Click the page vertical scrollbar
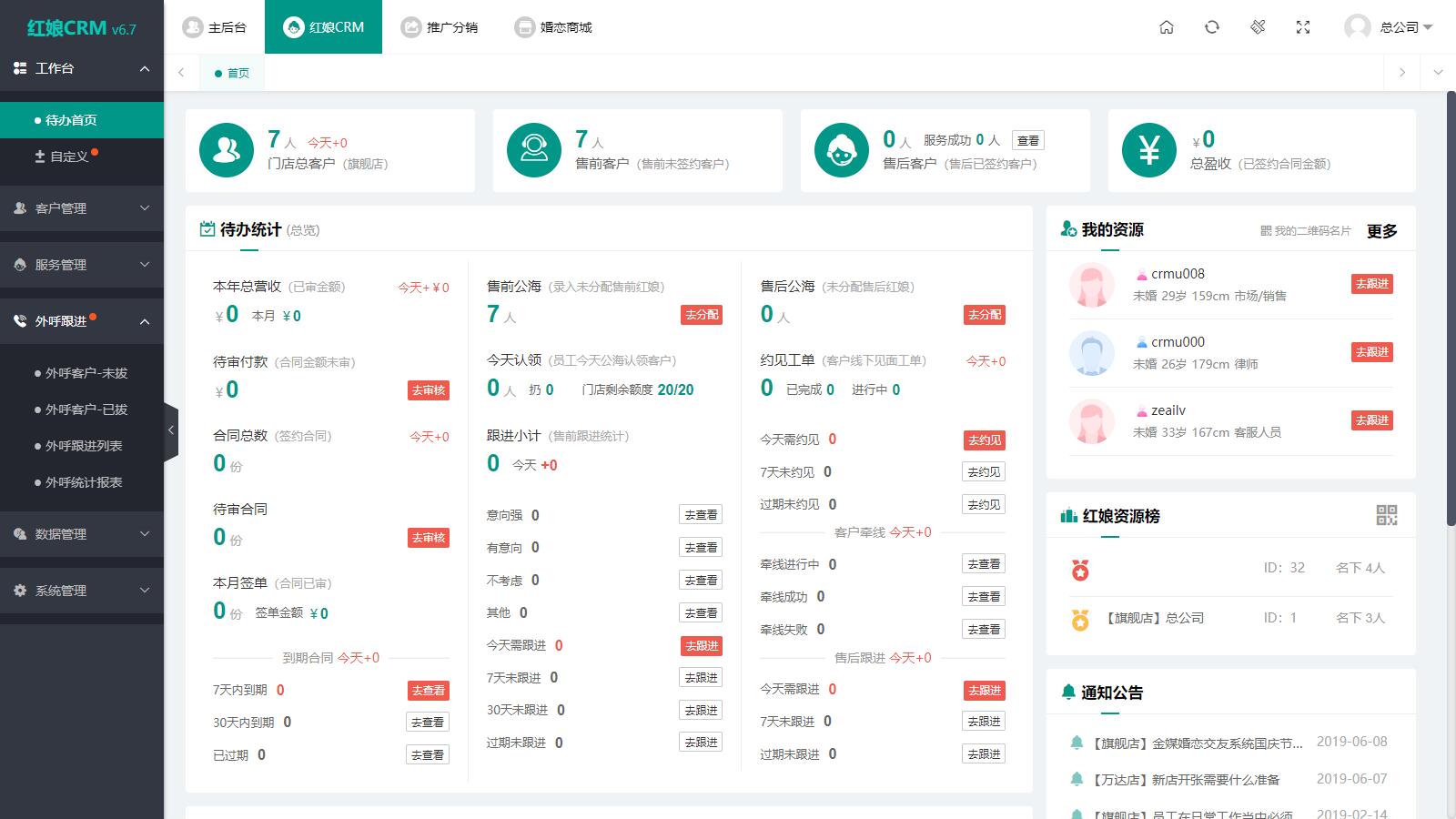 [x=1451, y=309]
